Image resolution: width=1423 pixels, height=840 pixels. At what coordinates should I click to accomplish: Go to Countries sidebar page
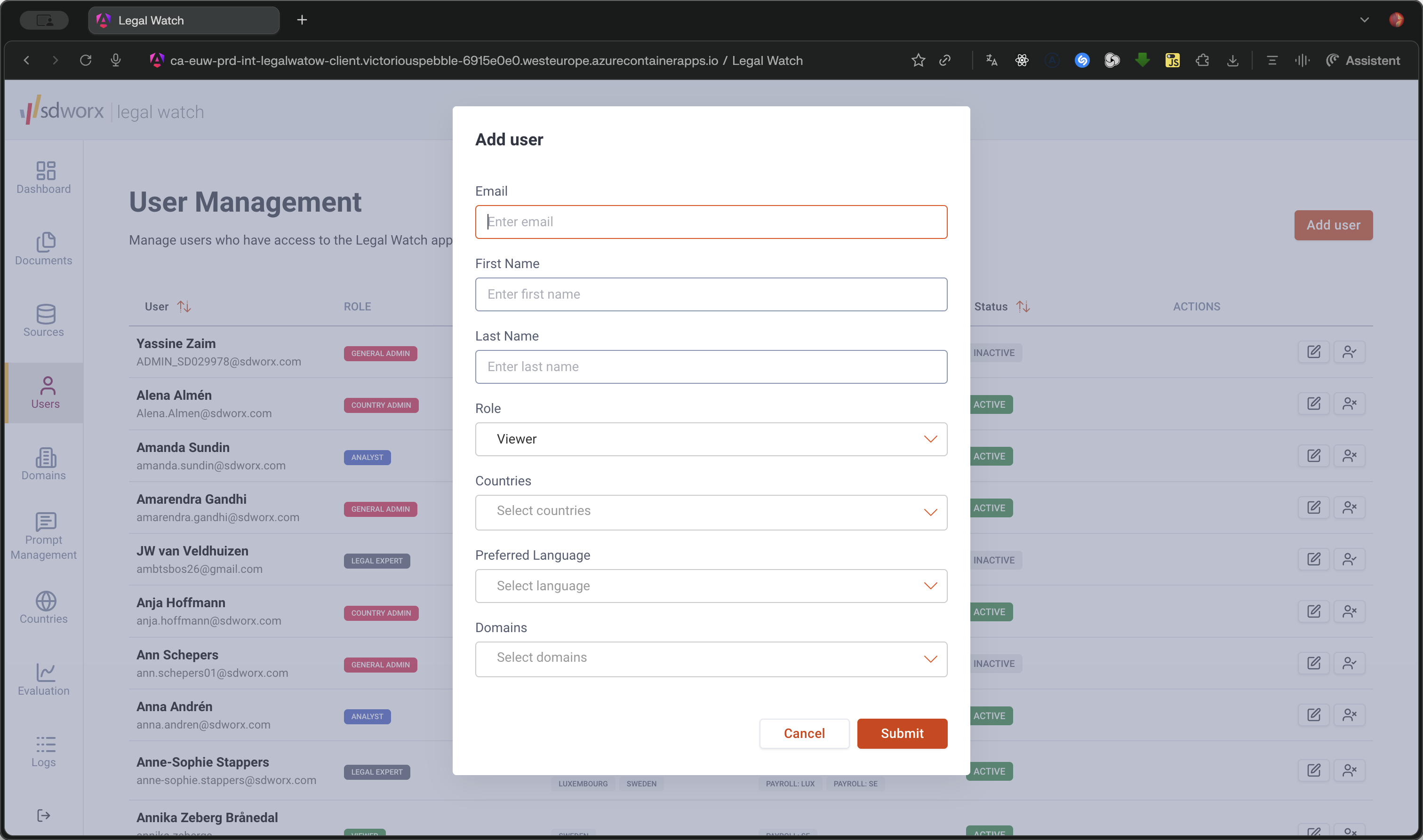[44, 607]
